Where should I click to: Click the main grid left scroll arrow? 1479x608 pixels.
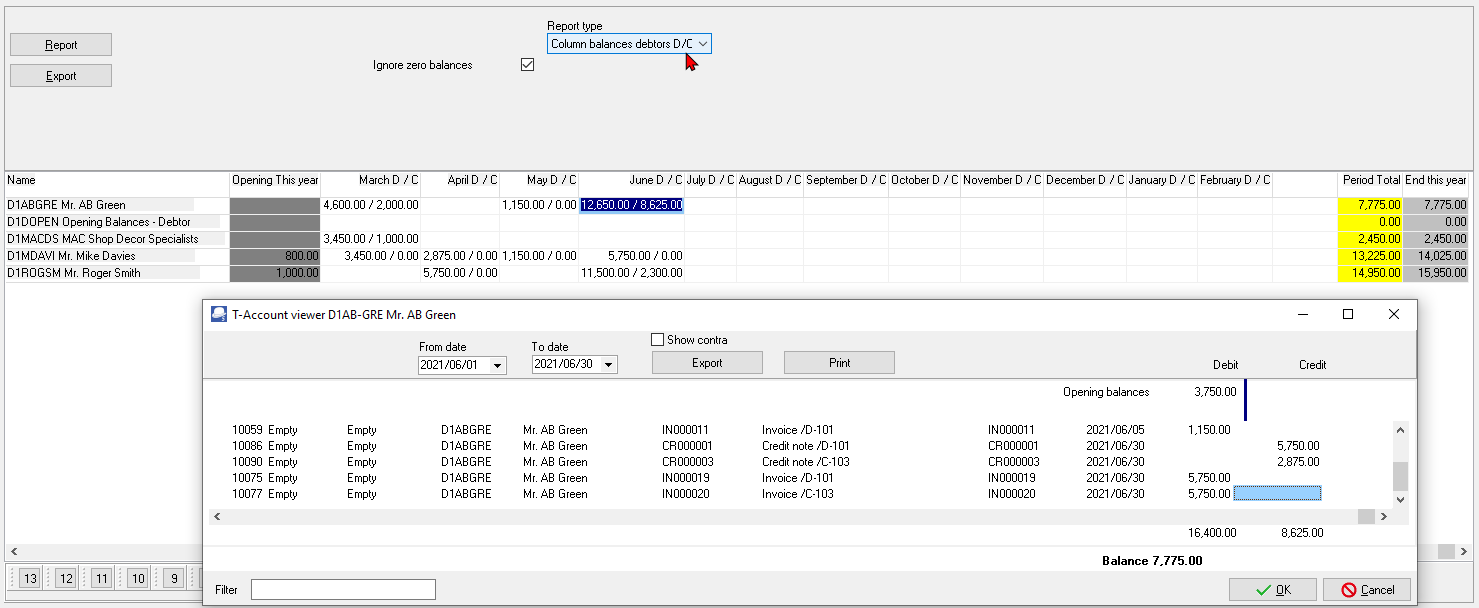[14, 552]
